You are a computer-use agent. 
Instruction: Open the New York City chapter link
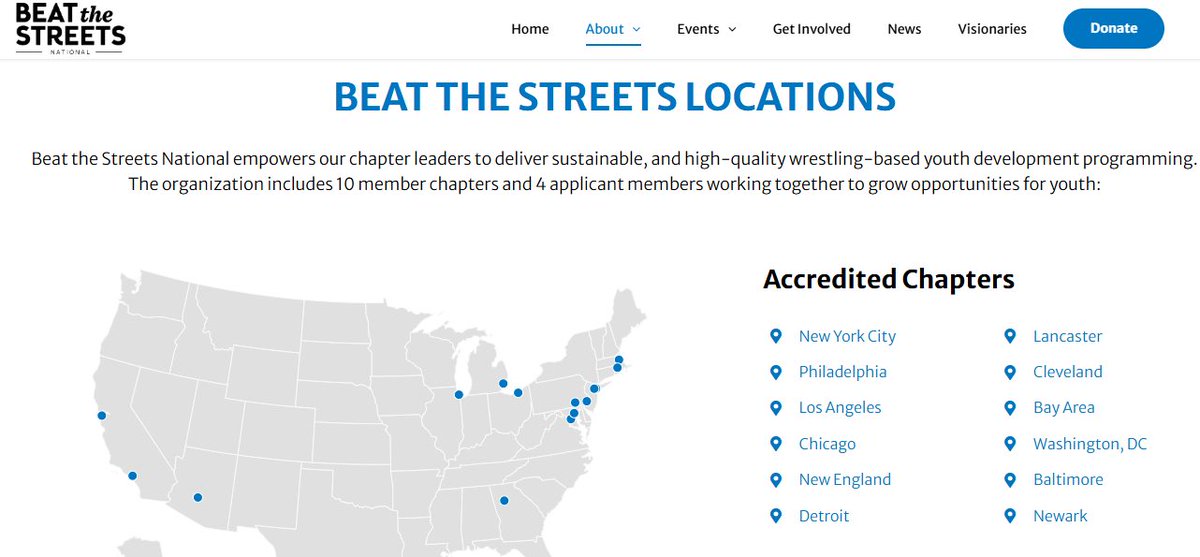tap(847, 336)
